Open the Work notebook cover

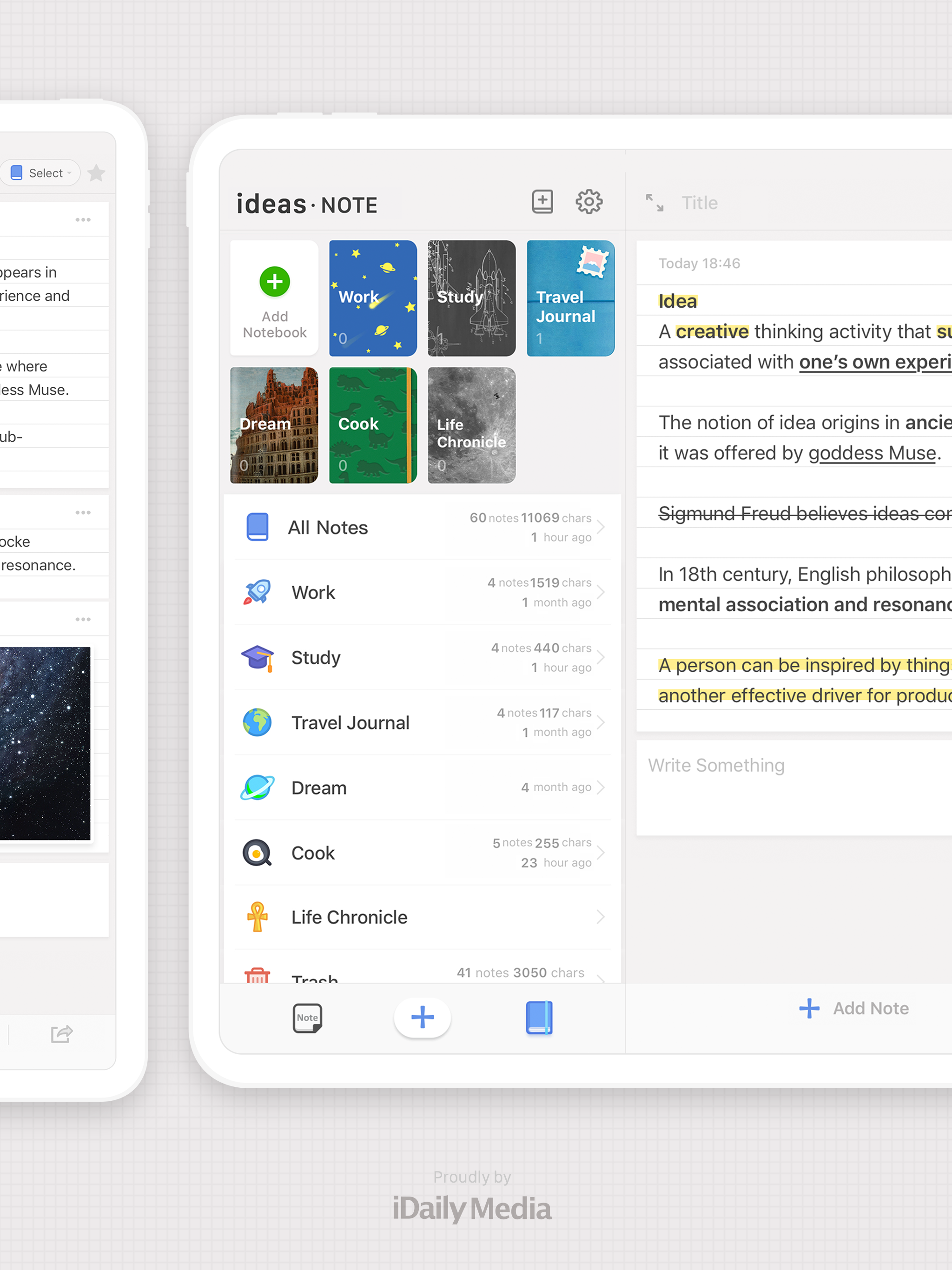373,298
